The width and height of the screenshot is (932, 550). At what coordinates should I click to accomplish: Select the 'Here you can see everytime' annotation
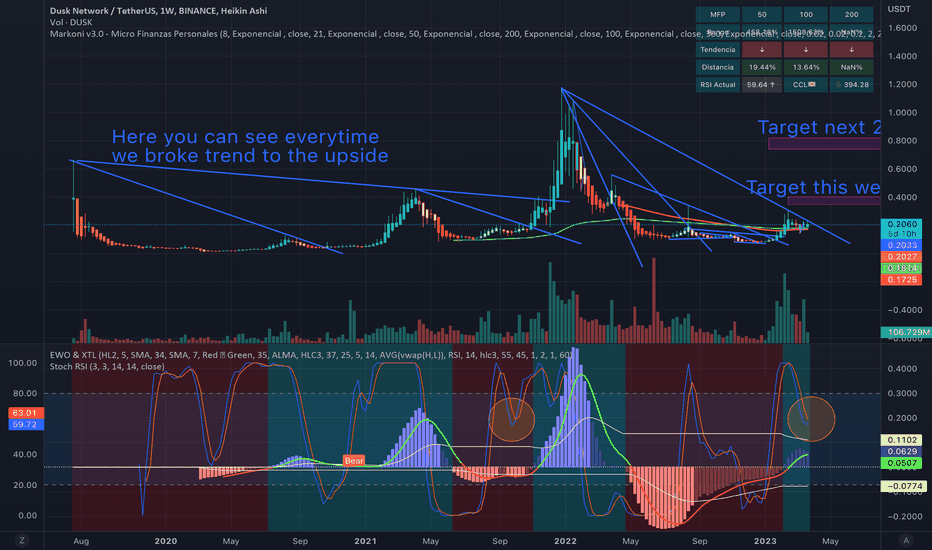point(250,146)
